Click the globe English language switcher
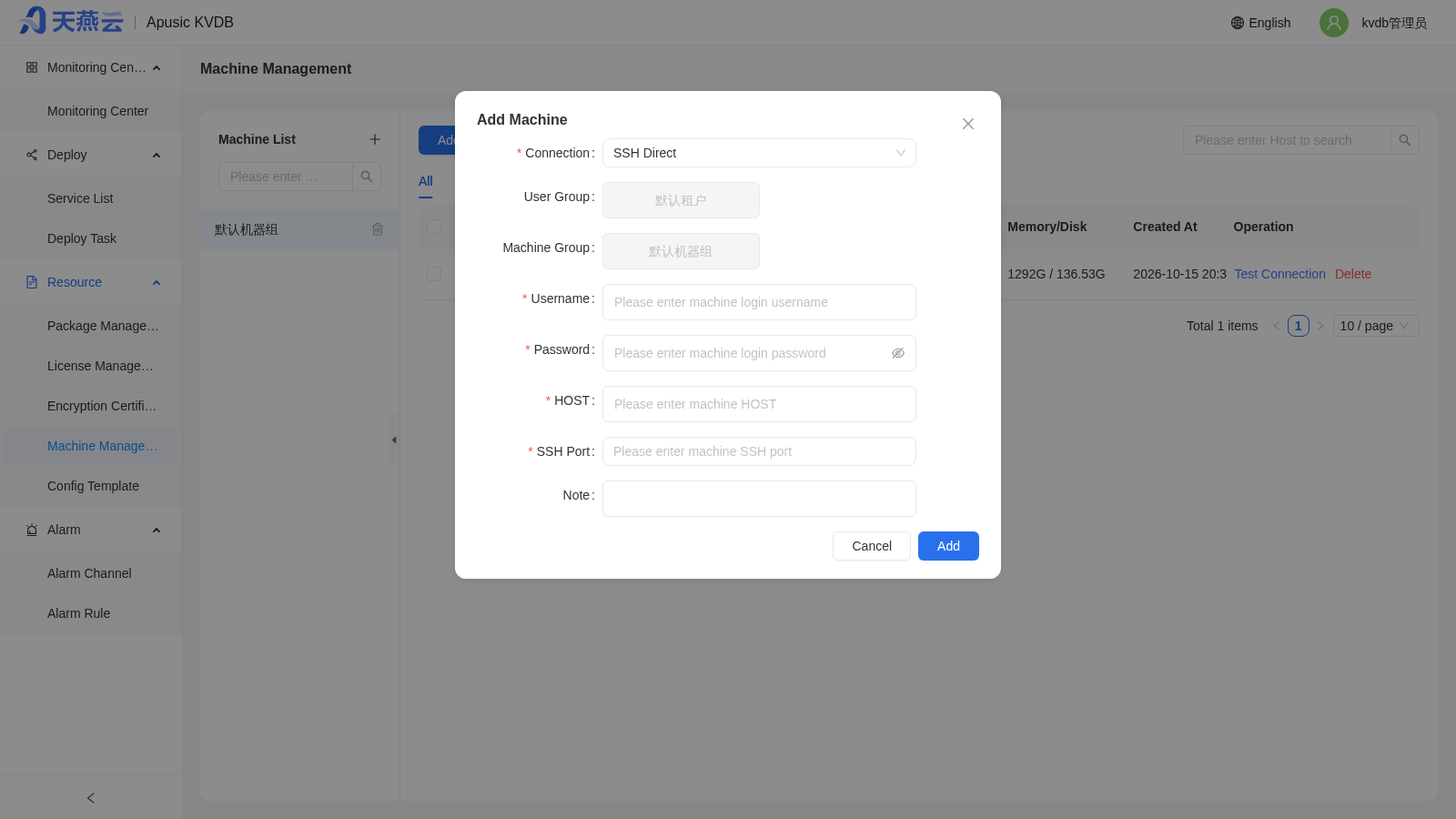Image resolution: width=1456 pixels, height=819 pixels. click(x=1260, y=23)
